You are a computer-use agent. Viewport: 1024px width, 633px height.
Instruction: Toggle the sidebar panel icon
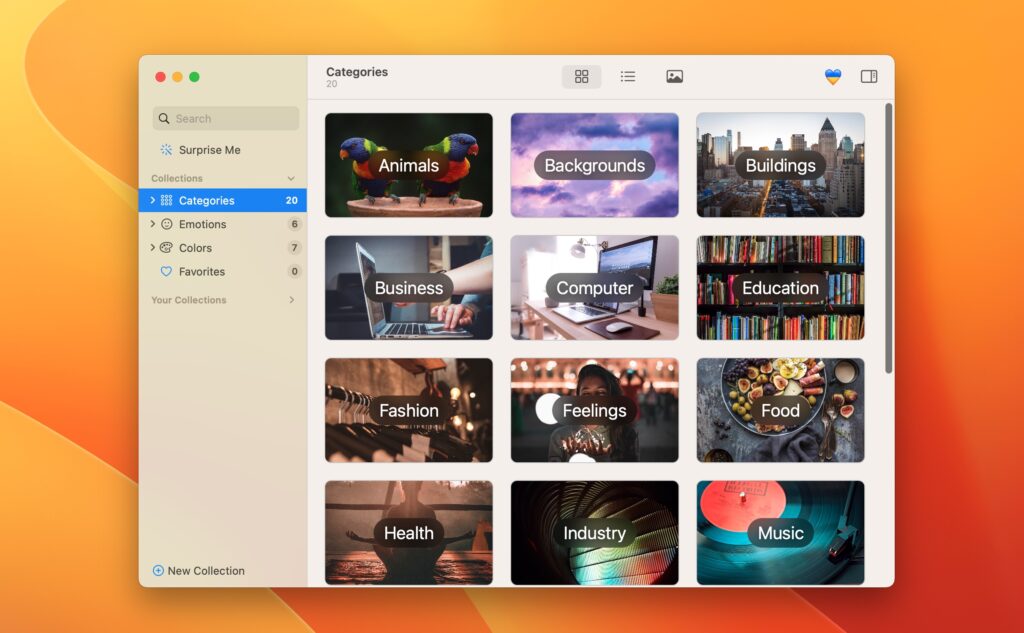click(869, 75)
